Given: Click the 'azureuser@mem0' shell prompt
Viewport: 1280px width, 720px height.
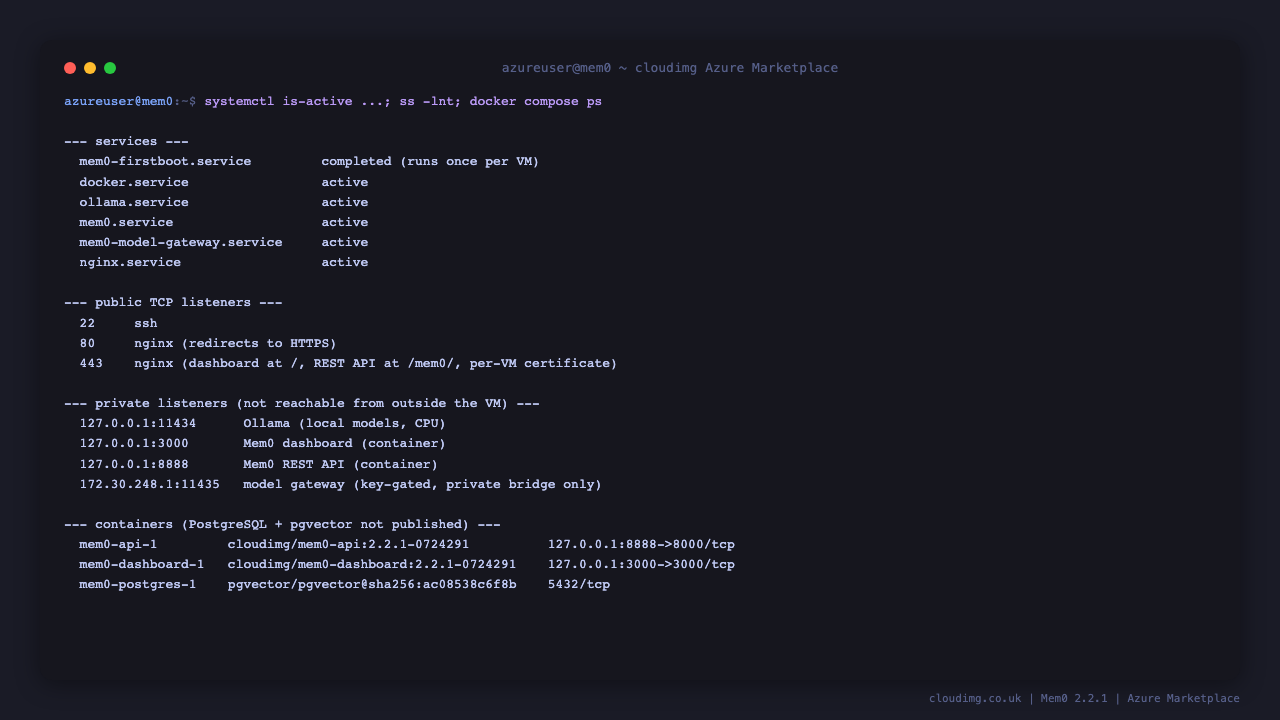Looking at the screenshot, I should [x=118, y=102].
